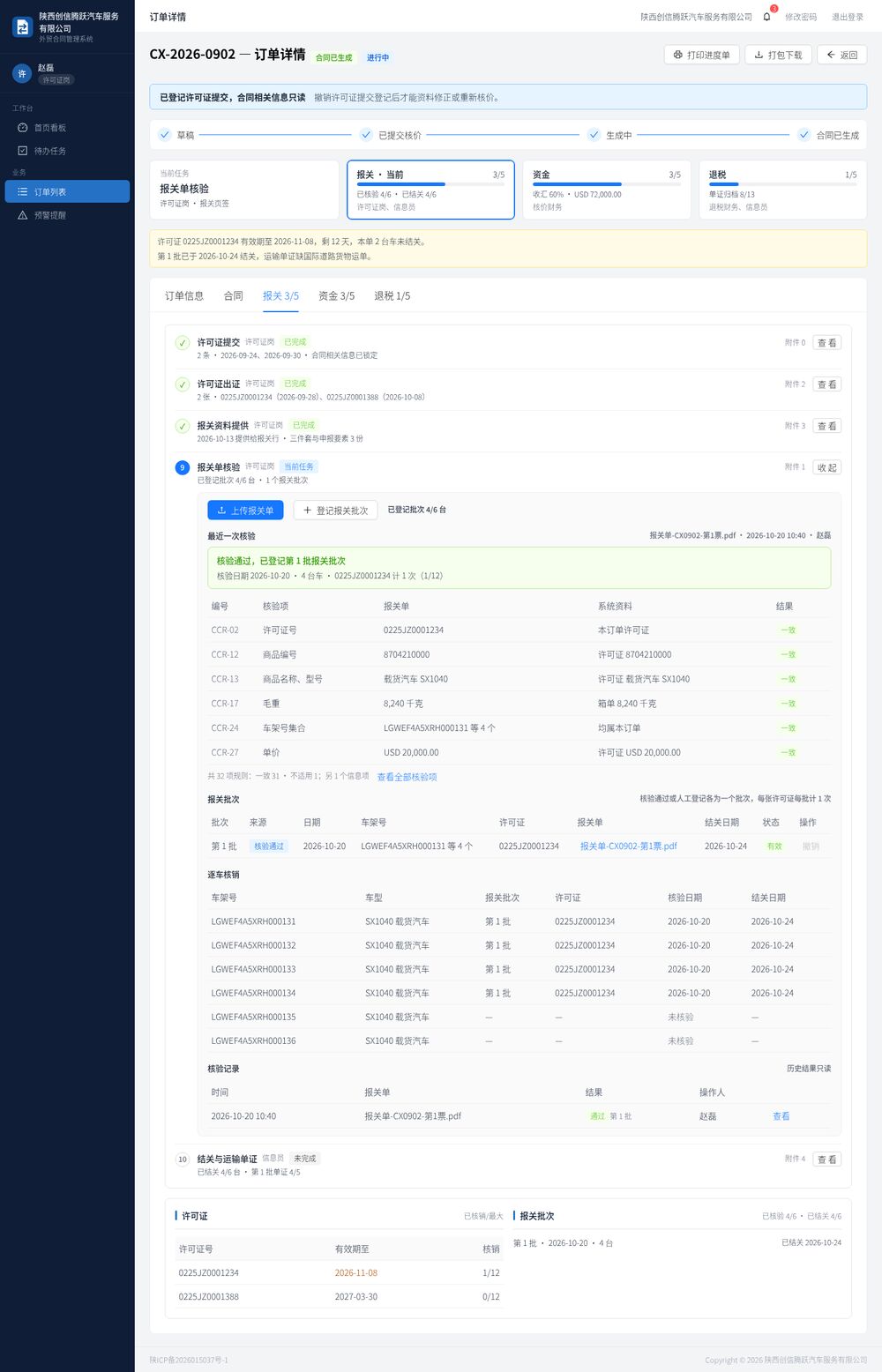Click the 登记报关批次 button
The width and height of the screenshot is (882, 1372).
click(335, 511)
